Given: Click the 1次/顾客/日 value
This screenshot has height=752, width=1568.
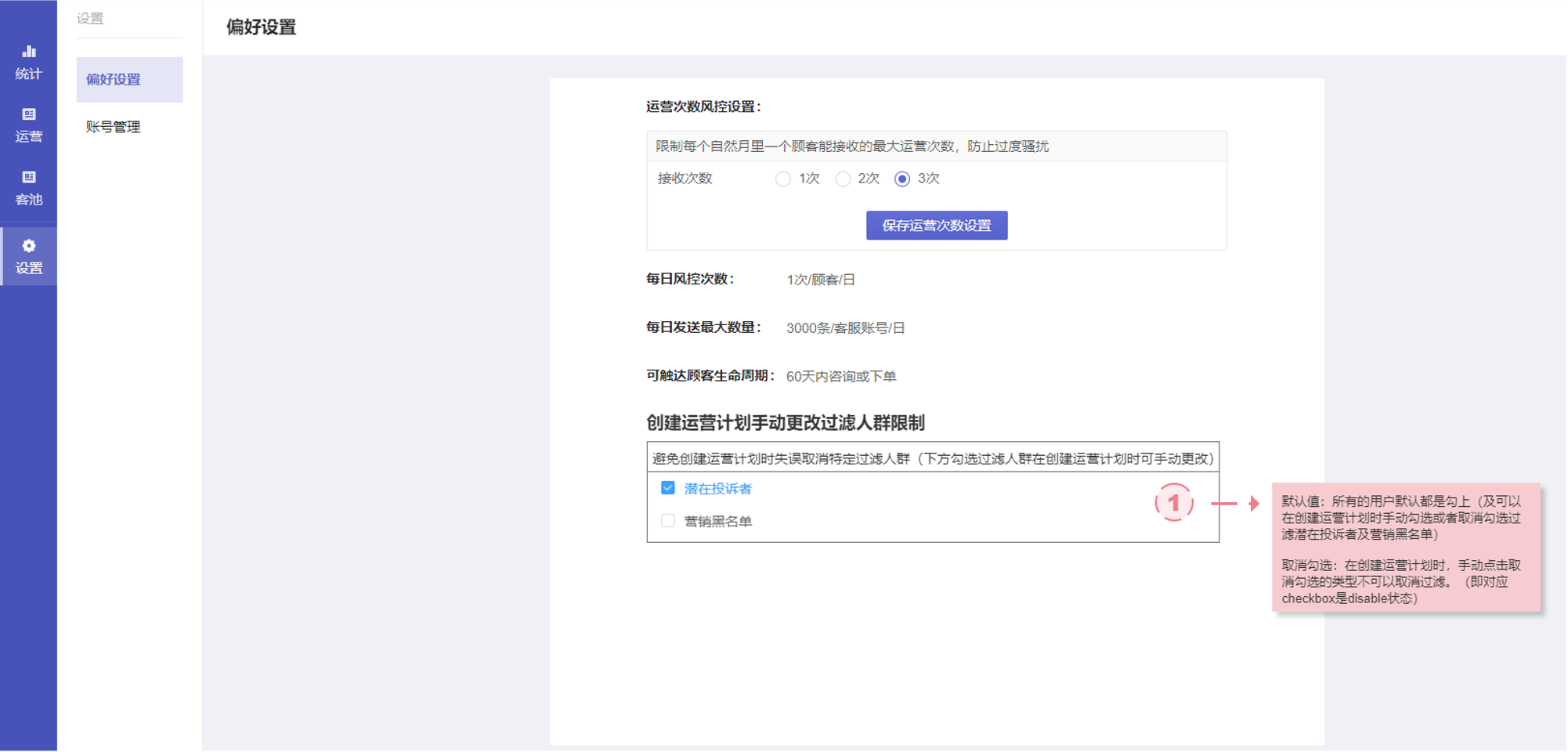Looking at the screenshot, I should click(821, 280).
